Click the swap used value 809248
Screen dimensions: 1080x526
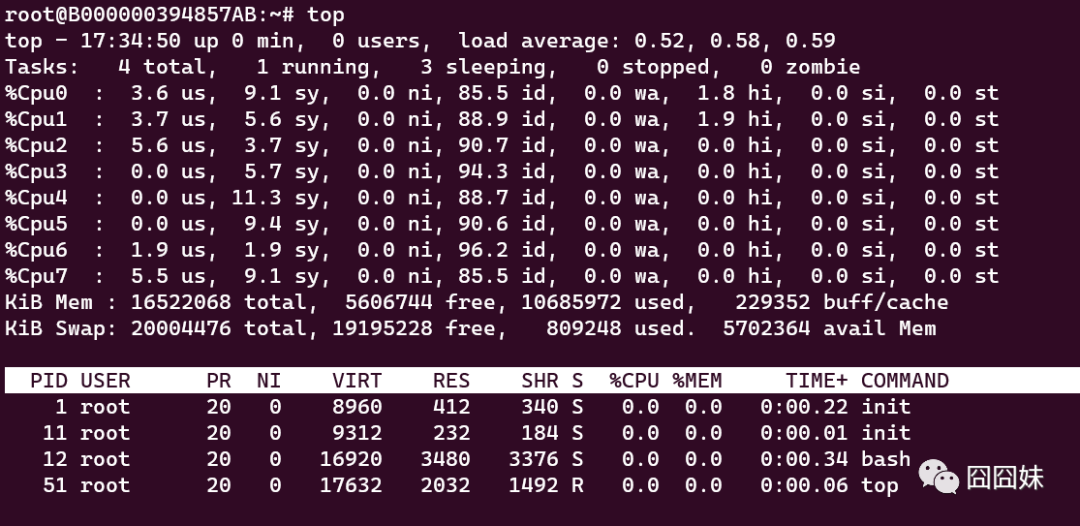(583, 328)
